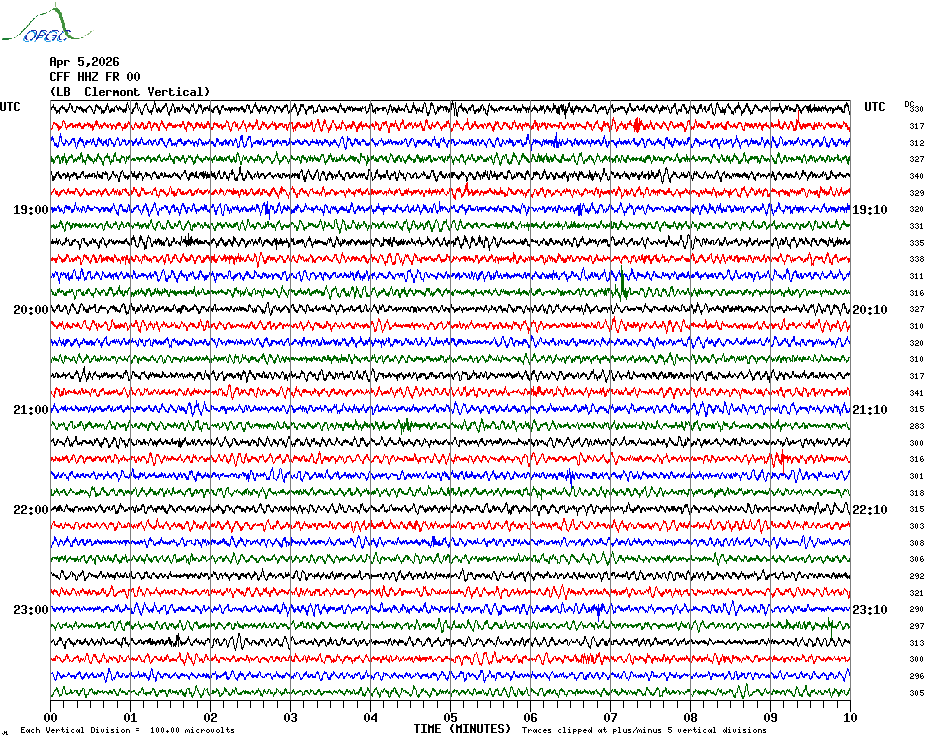
Task: Click the "21:10" time label at the right
Action: [x=870, y=410]
